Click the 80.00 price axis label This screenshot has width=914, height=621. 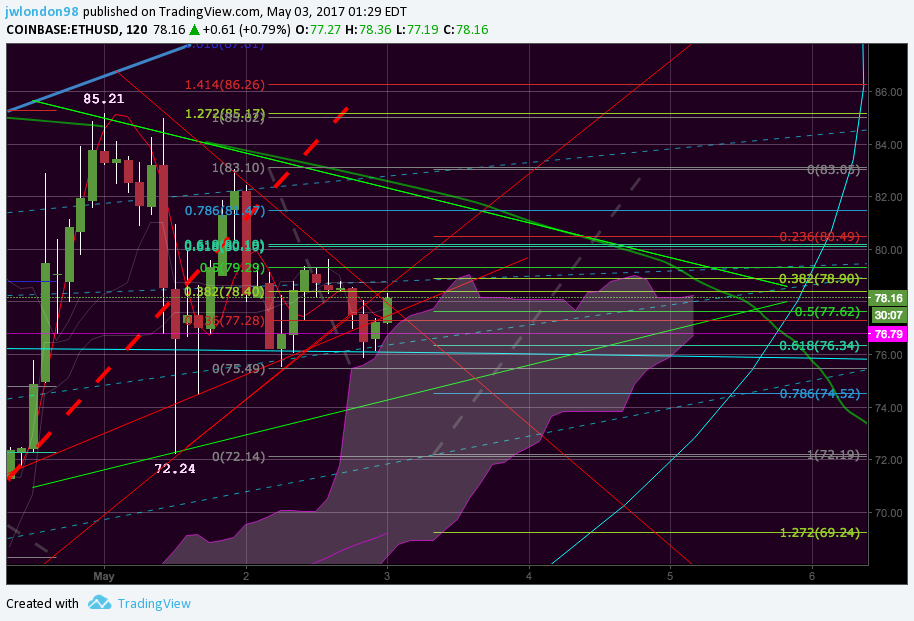tap(888, 250)
